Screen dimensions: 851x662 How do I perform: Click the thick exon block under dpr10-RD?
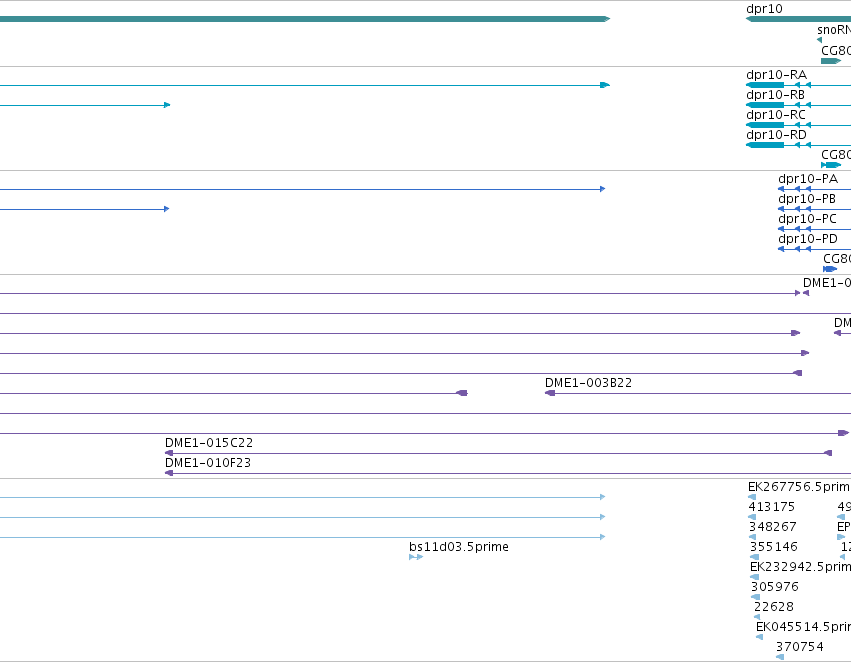[765, 145]
